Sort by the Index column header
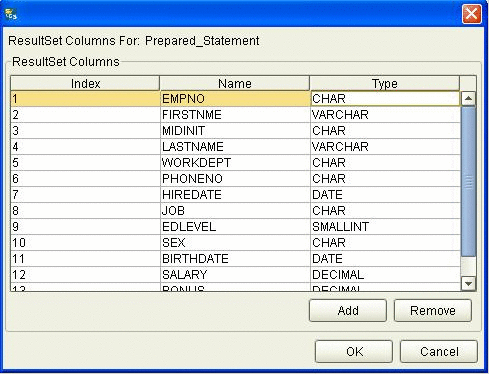Viewport: 489px width, 374px height. [x=85, y=83]
